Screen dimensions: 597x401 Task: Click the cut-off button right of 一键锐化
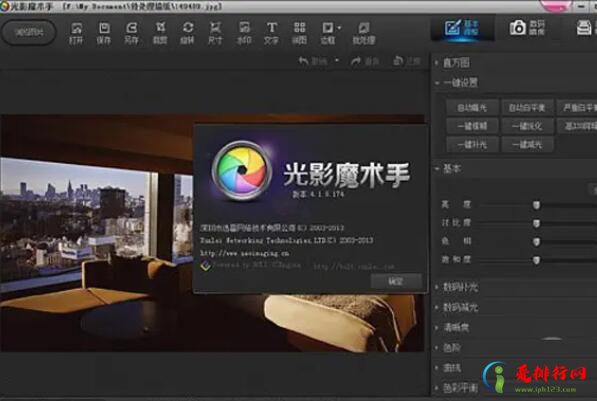coord(577,126)
